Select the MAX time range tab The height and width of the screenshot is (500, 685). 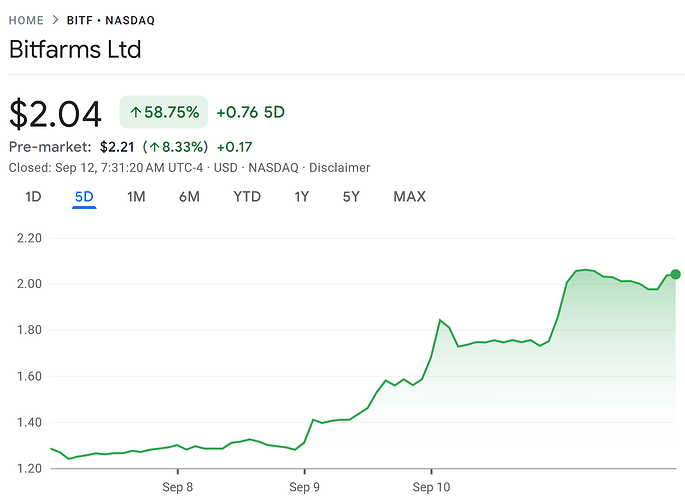[x=409, y=197]
